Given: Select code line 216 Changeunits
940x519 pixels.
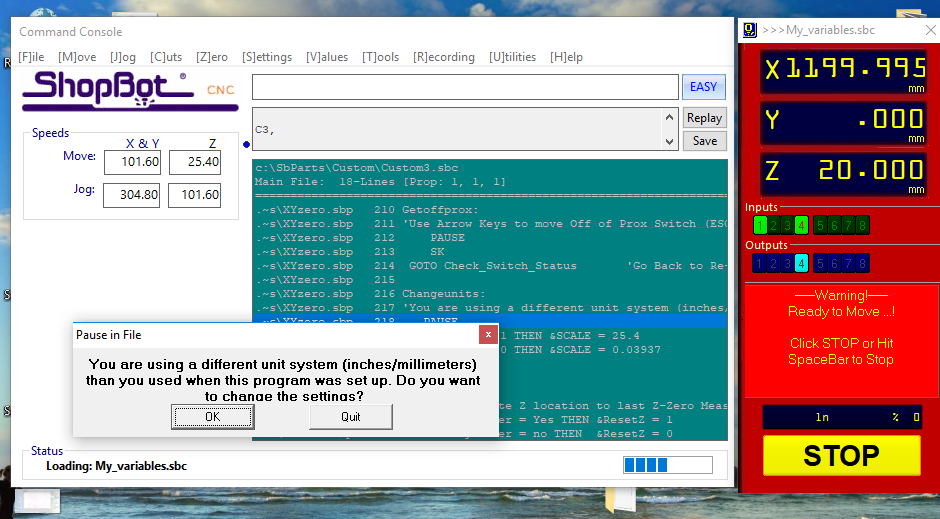Looking at the screenshot, I should (x=489, y=294).
